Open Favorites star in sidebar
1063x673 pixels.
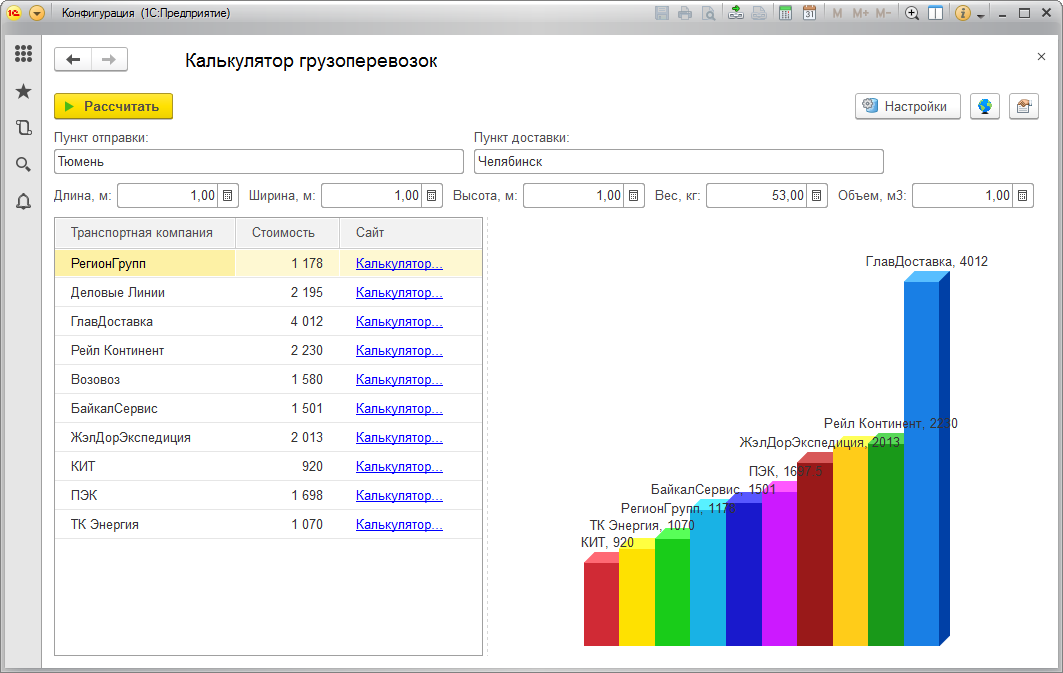[23, 91]
